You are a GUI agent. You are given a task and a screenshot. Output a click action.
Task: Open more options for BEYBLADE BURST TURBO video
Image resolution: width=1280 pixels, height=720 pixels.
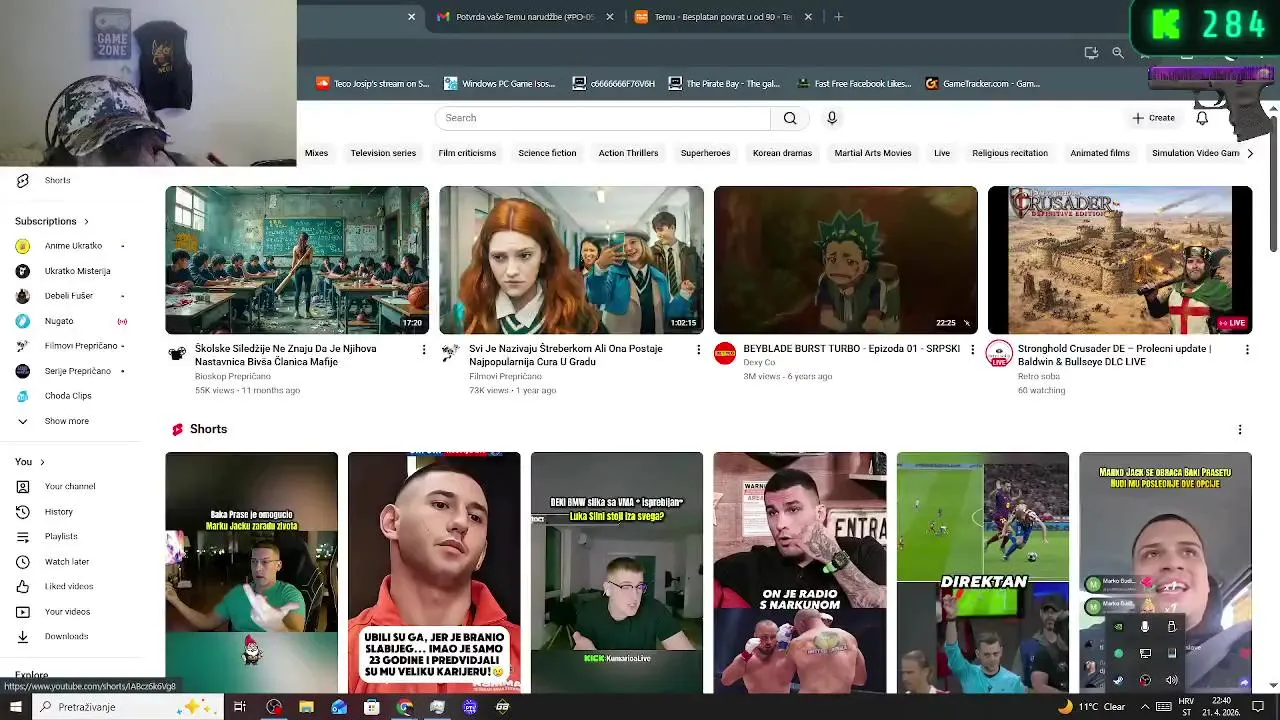pyautogui.click(x=972, y=349)
